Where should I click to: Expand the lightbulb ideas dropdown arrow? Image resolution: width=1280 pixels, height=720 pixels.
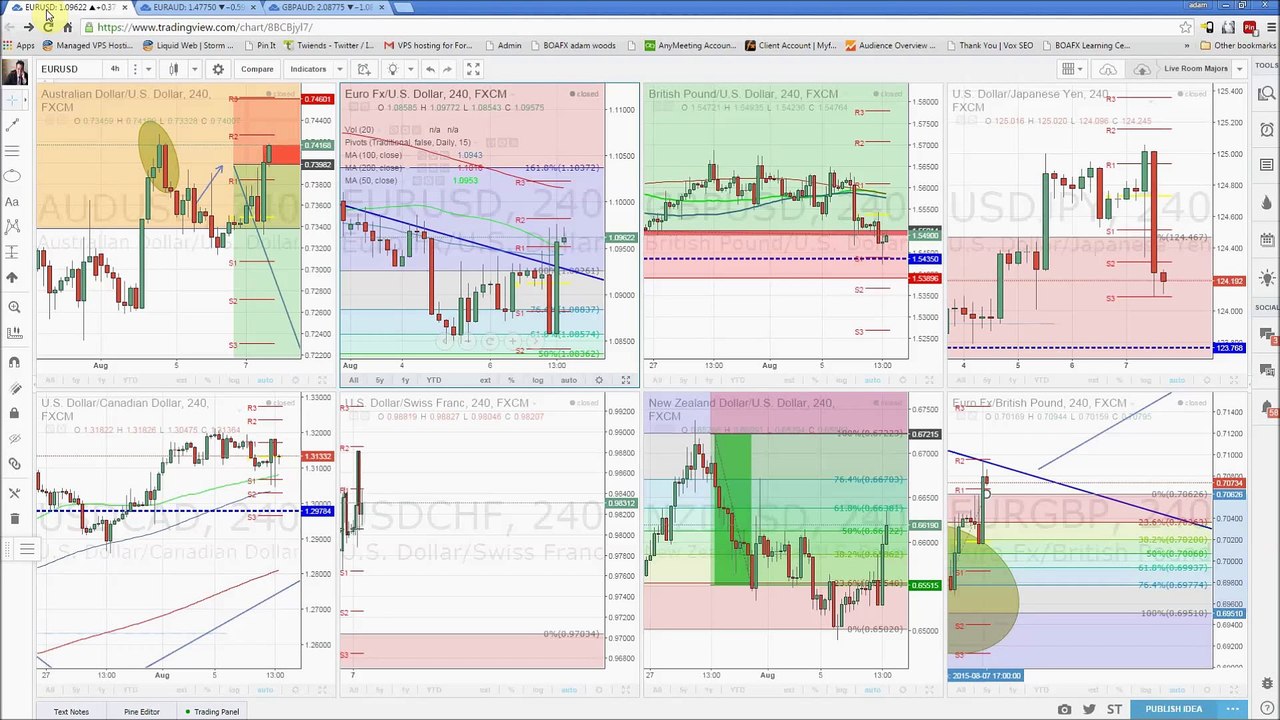point(410,69)
